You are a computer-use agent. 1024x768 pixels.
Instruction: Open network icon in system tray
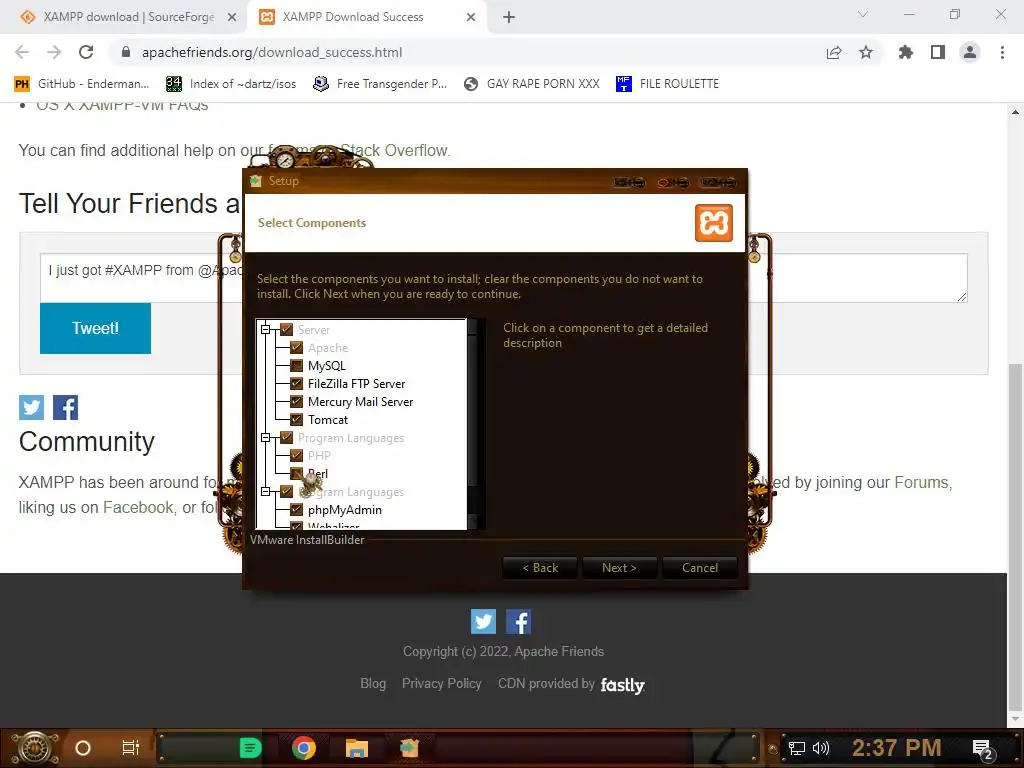tap(797, 748)
